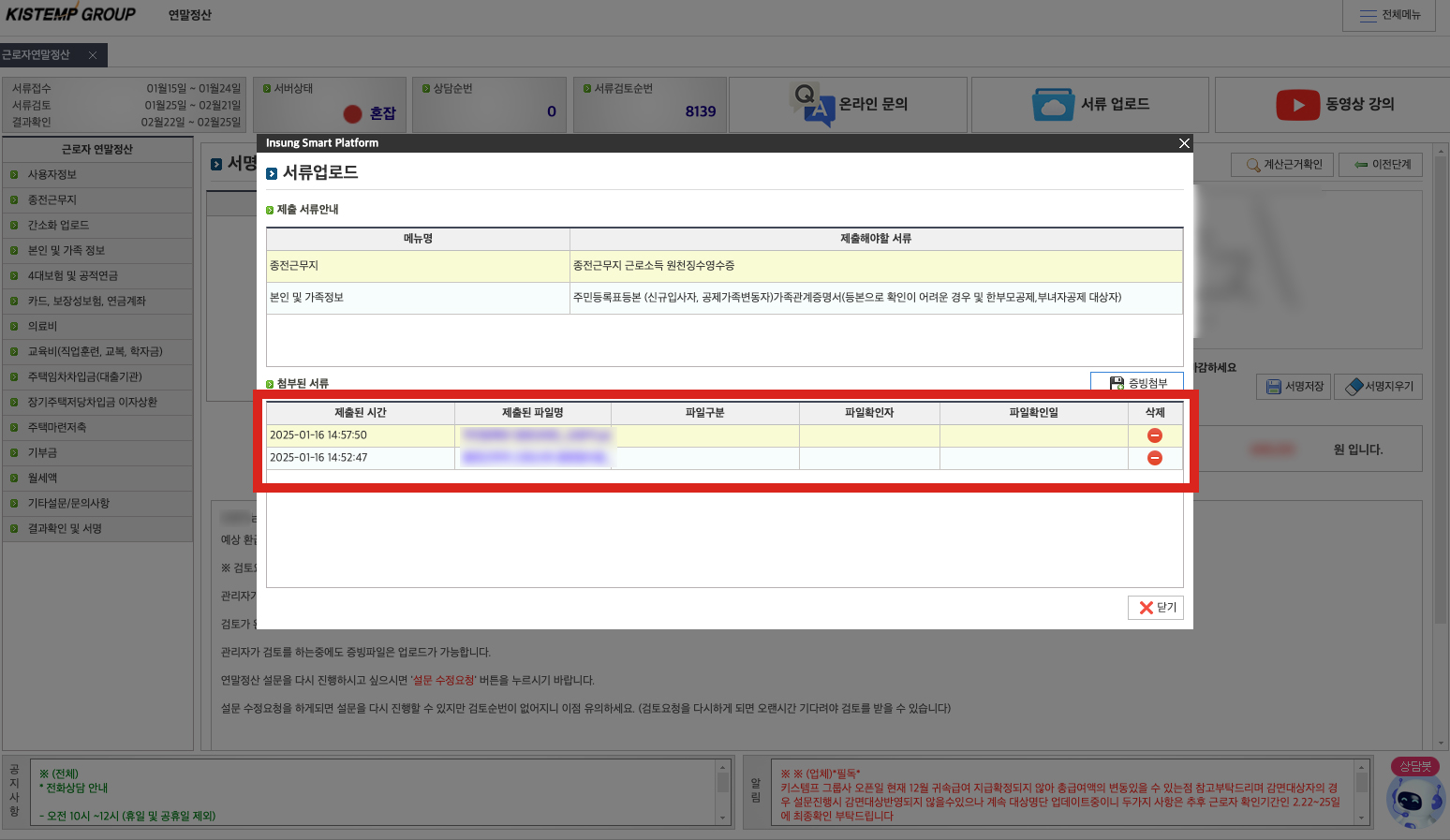Click the 연말정산 header title
Image resolution: width=1450 pixels, height=840 pixels.
click(190, 15)
